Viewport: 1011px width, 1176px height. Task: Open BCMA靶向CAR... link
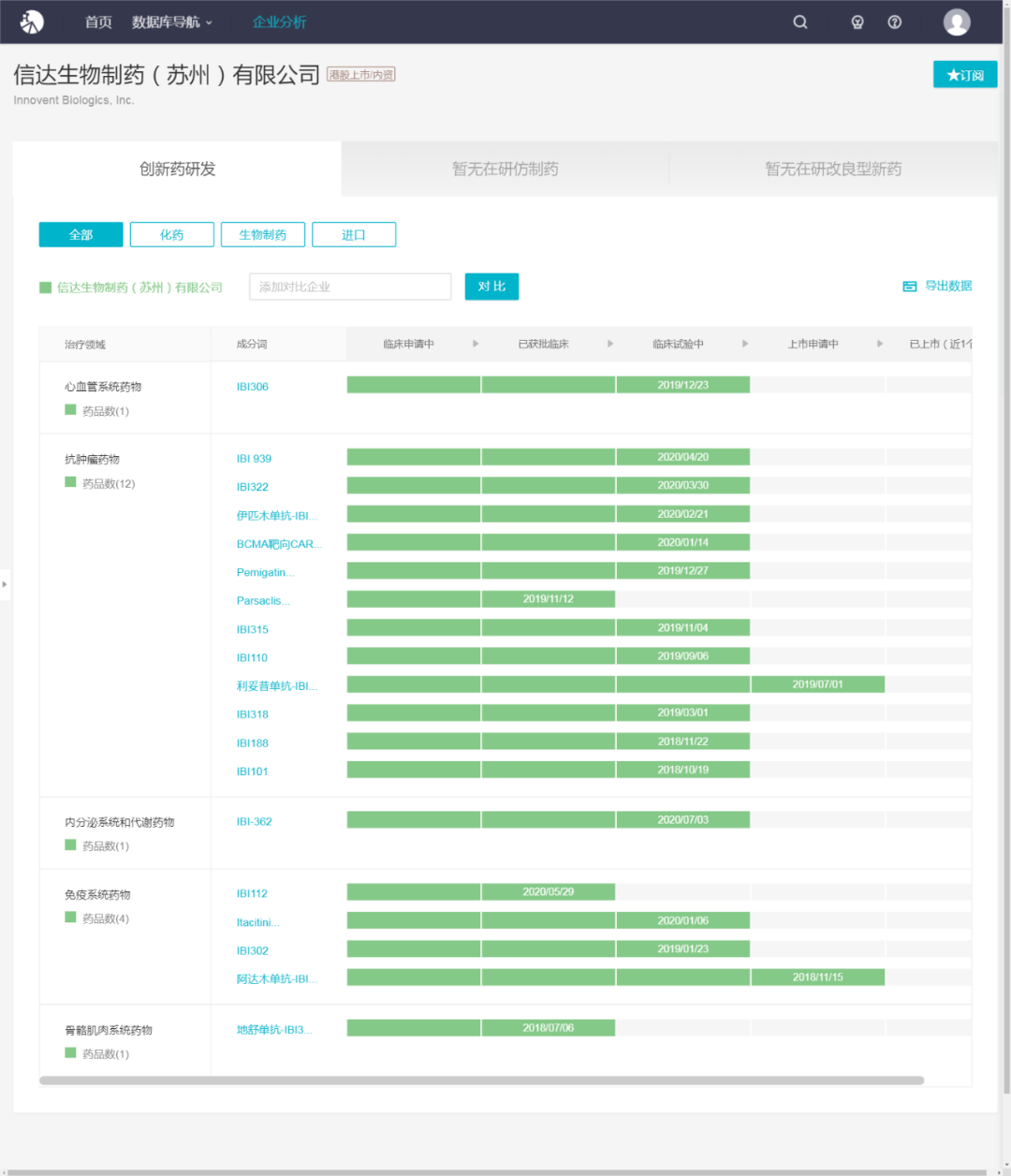(x=279, y=544)
